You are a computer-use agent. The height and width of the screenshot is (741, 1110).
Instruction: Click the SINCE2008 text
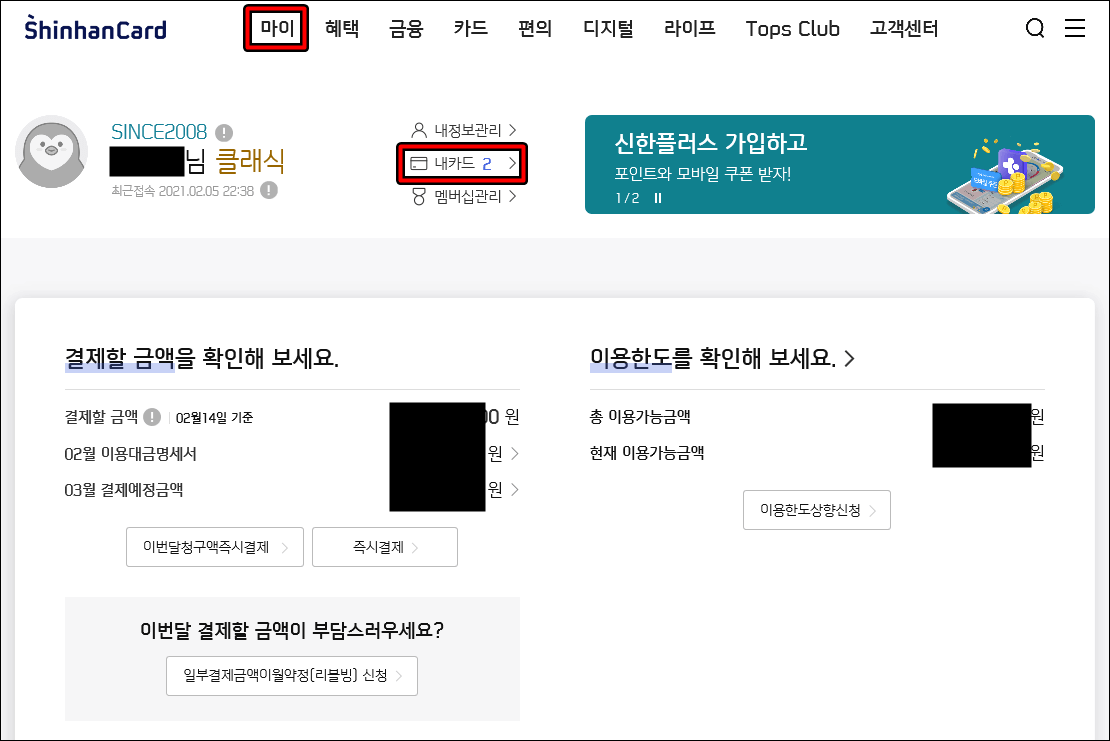pos(159,132)
